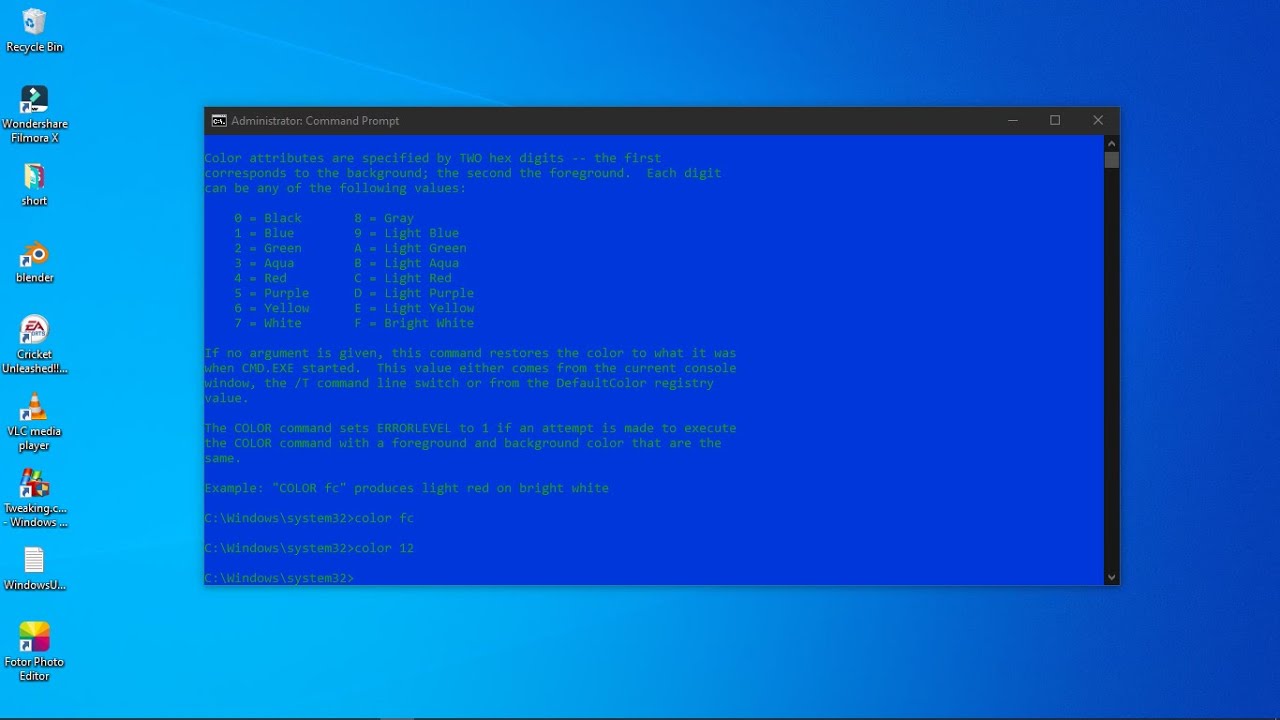
Task: Open the Command Prompt title bar system icon
Action: pos(218,121)
